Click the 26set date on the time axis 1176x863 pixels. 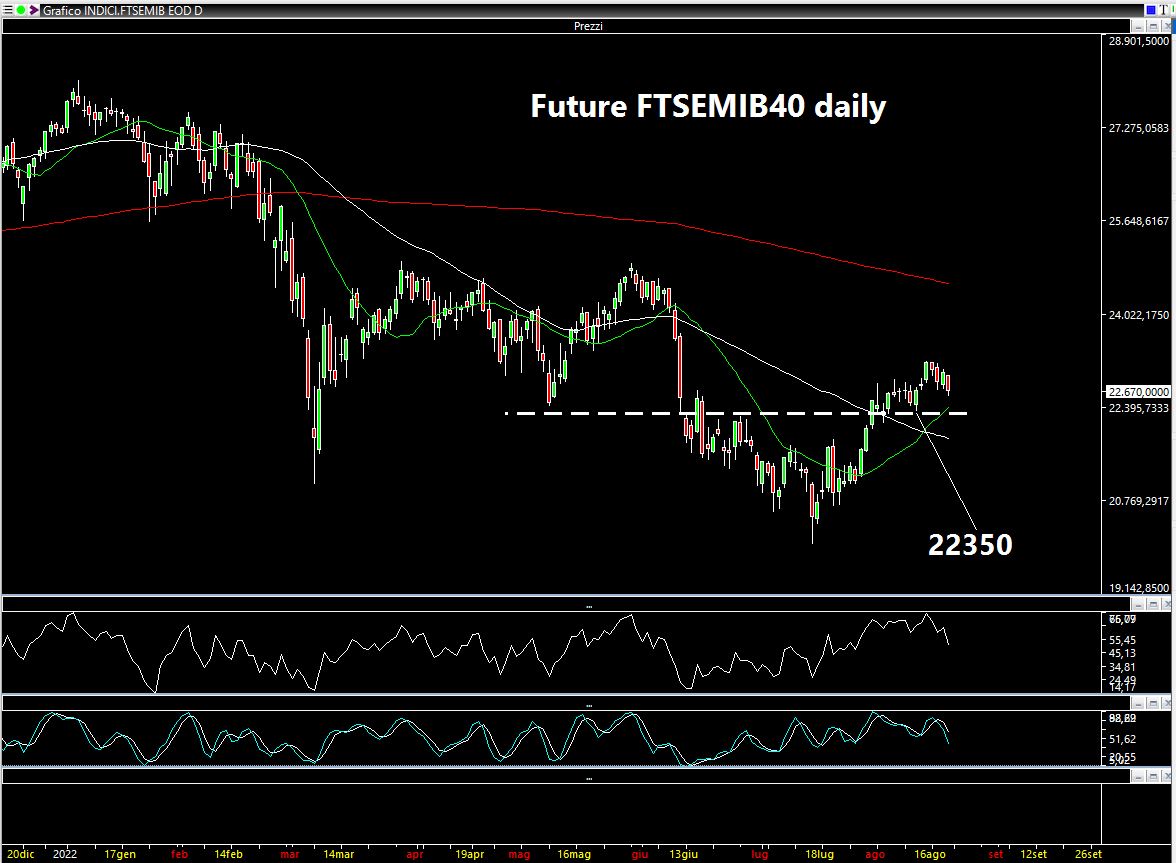tap(1089, 854)
